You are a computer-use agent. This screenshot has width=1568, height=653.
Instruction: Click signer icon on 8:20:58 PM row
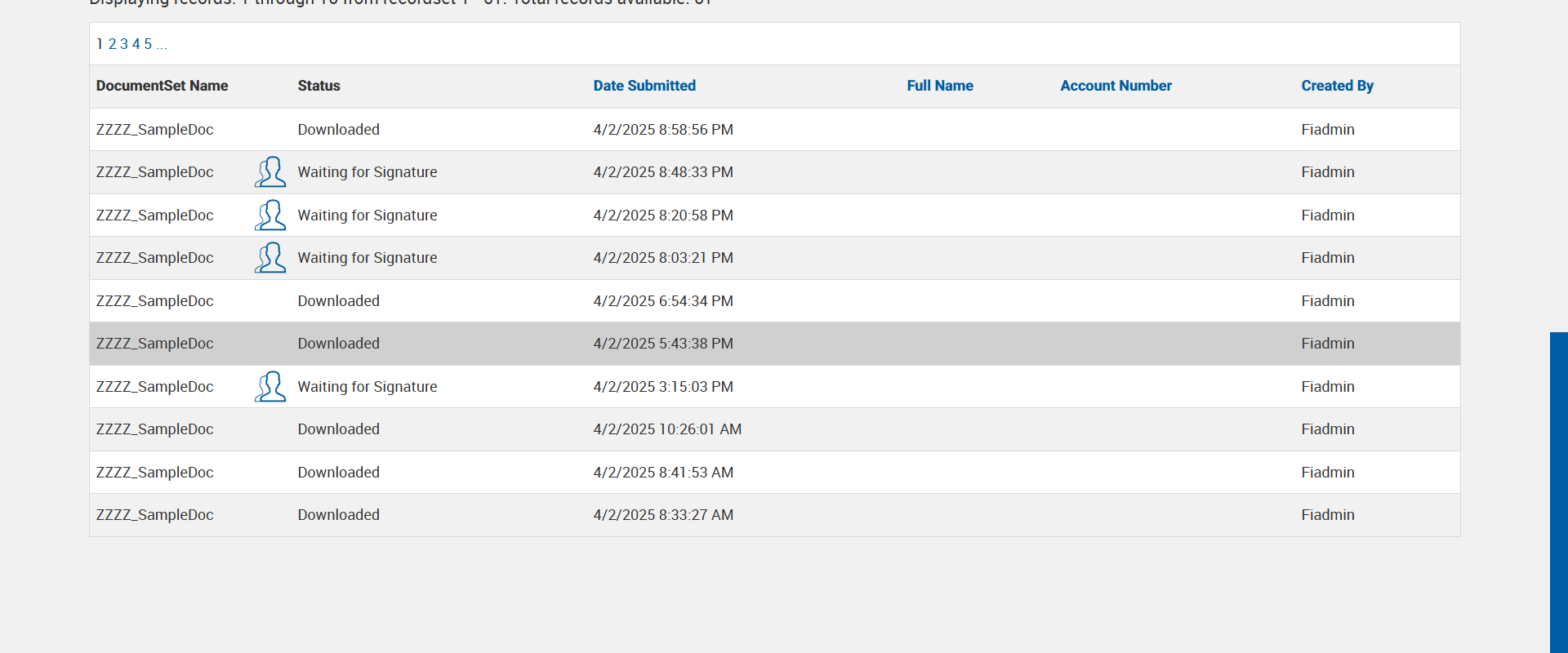pyautogui.click(x=270, y=215)
